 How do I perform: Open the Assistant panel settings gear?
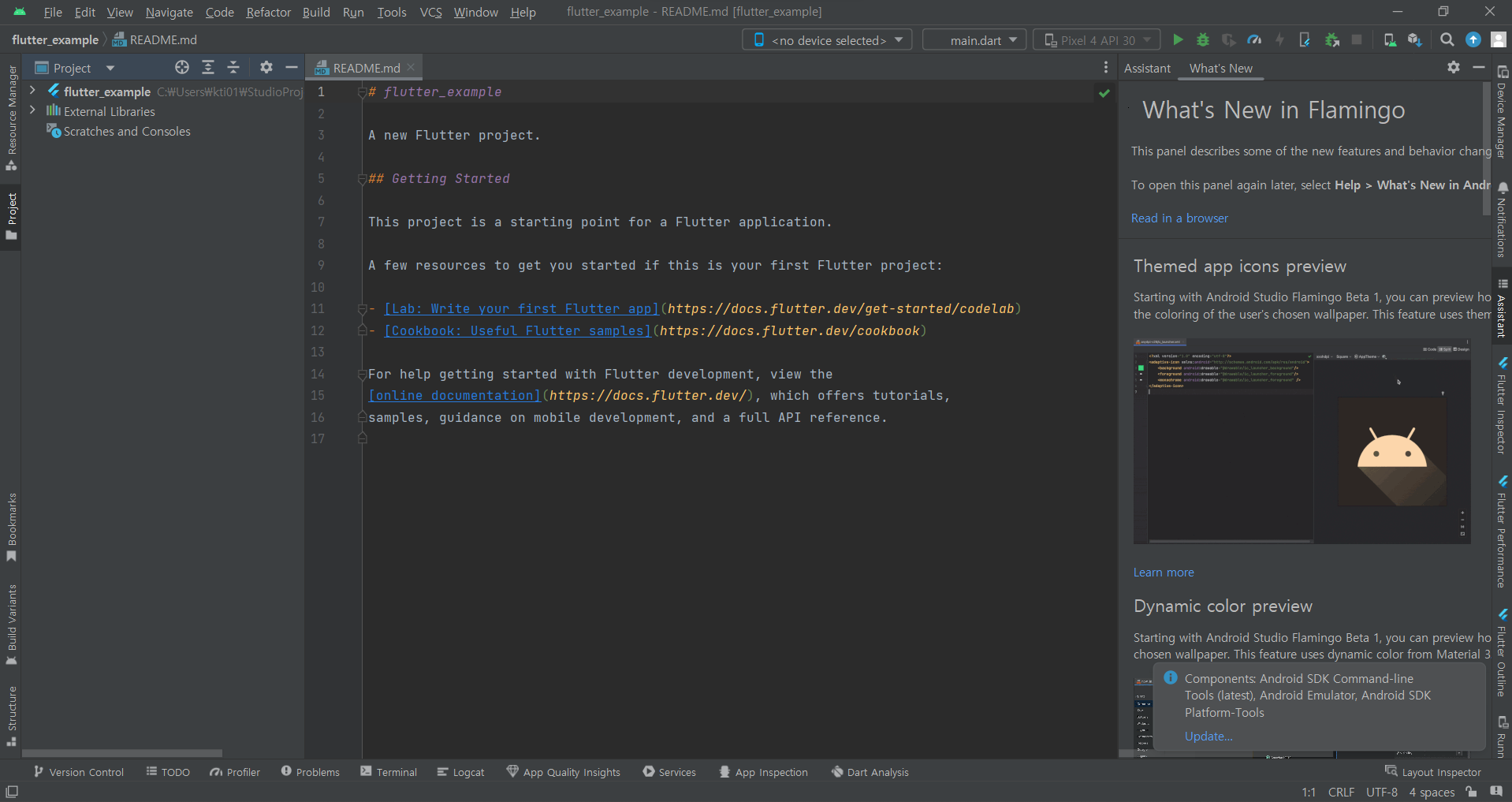point(1453,68)
